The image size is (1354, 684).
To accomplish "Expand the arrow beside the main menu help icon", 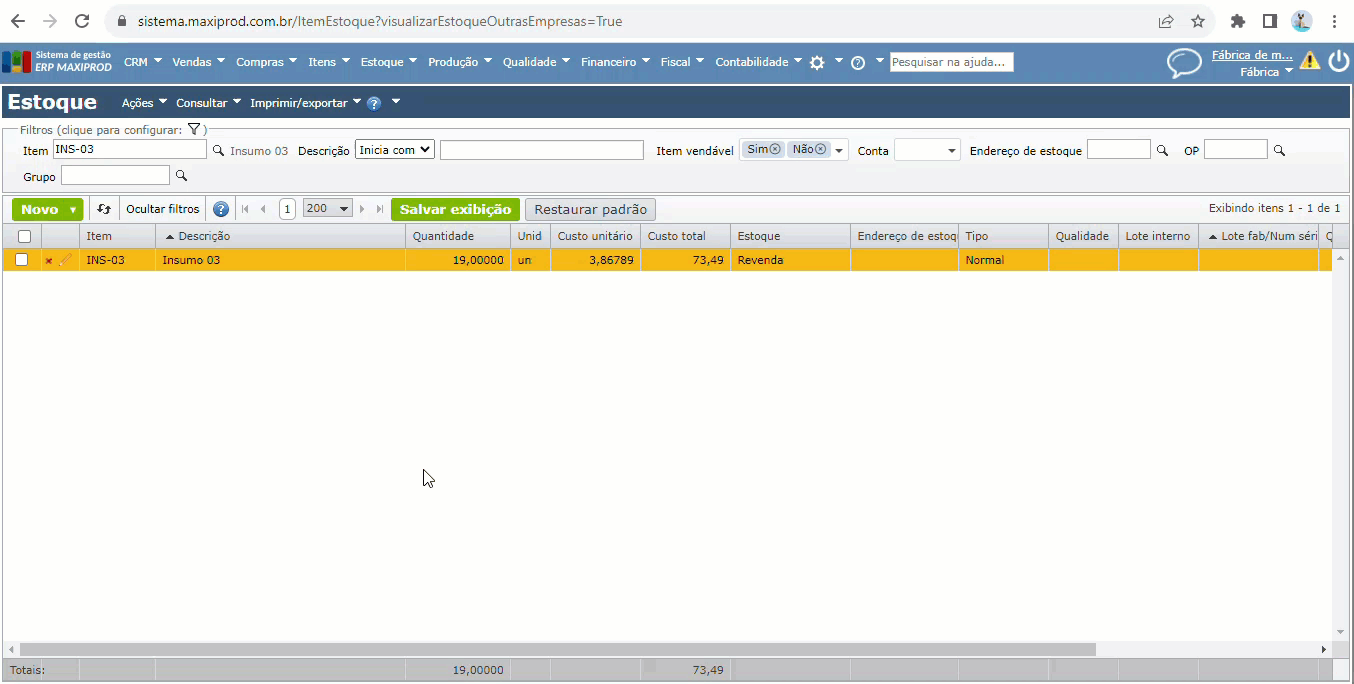I will coord(880,60).
